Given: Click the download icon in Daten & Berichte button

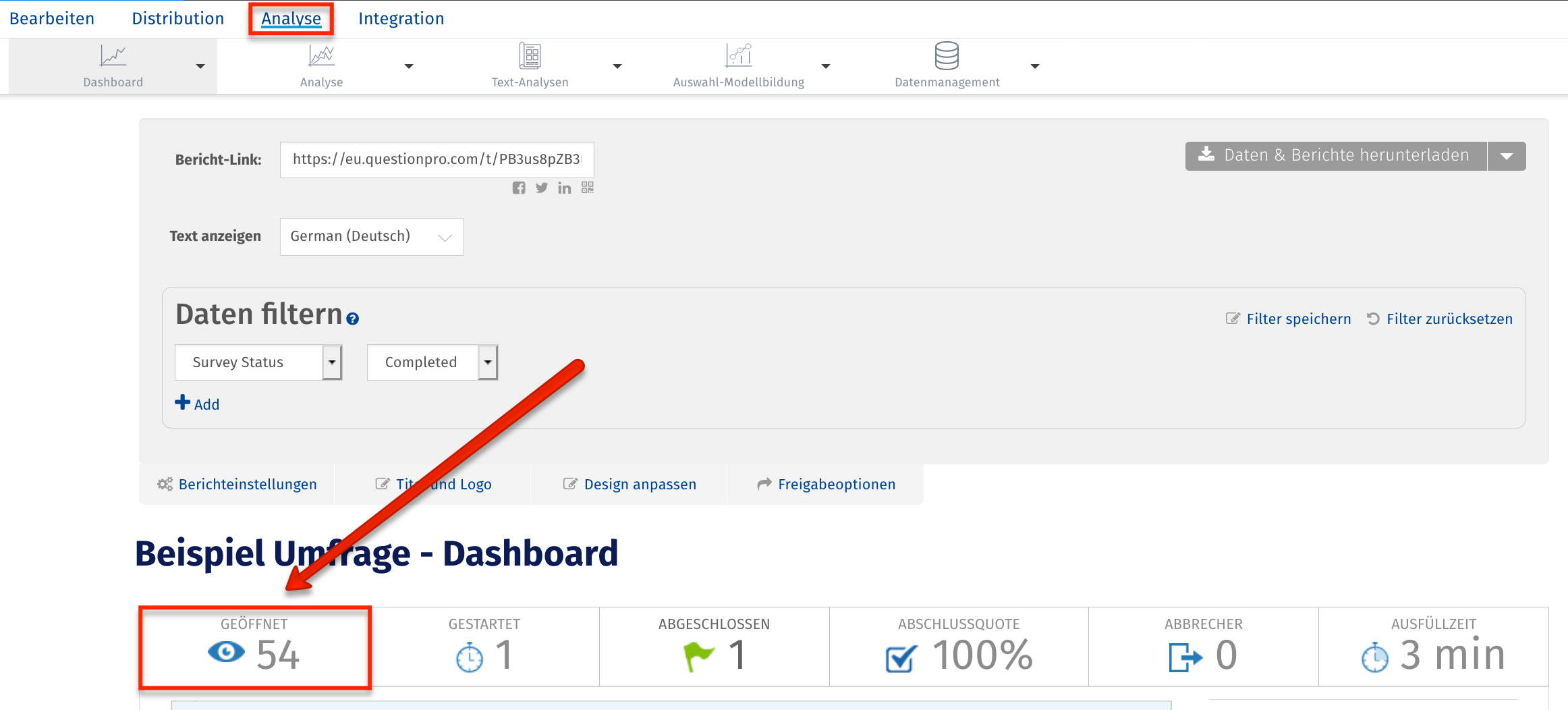Looking at the screenshot, I should (1206, 155).
